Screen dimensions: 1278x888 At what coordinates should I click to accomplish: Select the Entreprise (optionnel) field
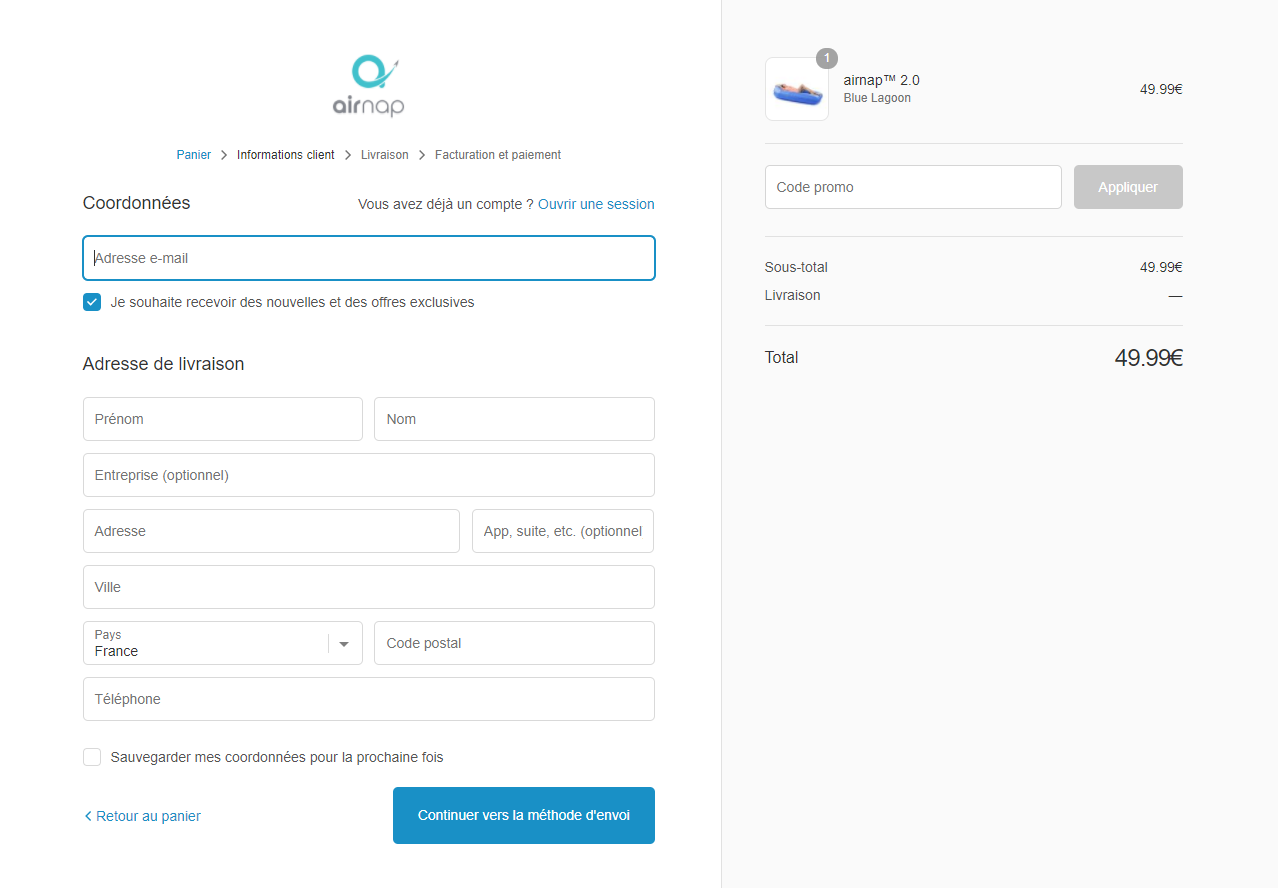(369, 475)
